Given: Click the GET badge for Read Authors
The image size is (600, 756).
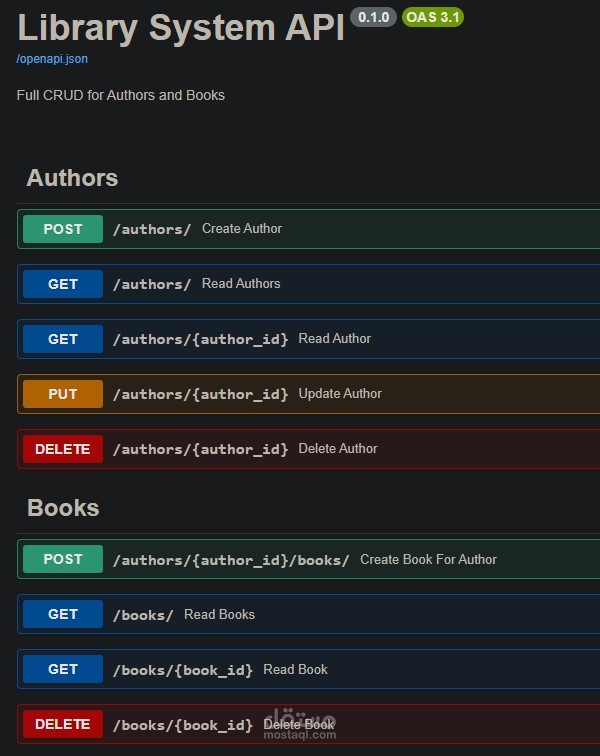Looking at the screenshot, I should click(x=63, y=284).
